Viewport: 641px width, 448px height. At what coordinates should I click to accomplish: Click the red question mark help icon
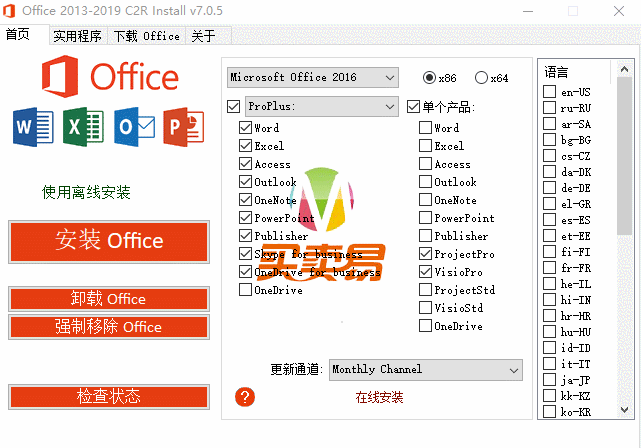pyautogui.click(x=245, y=396)
